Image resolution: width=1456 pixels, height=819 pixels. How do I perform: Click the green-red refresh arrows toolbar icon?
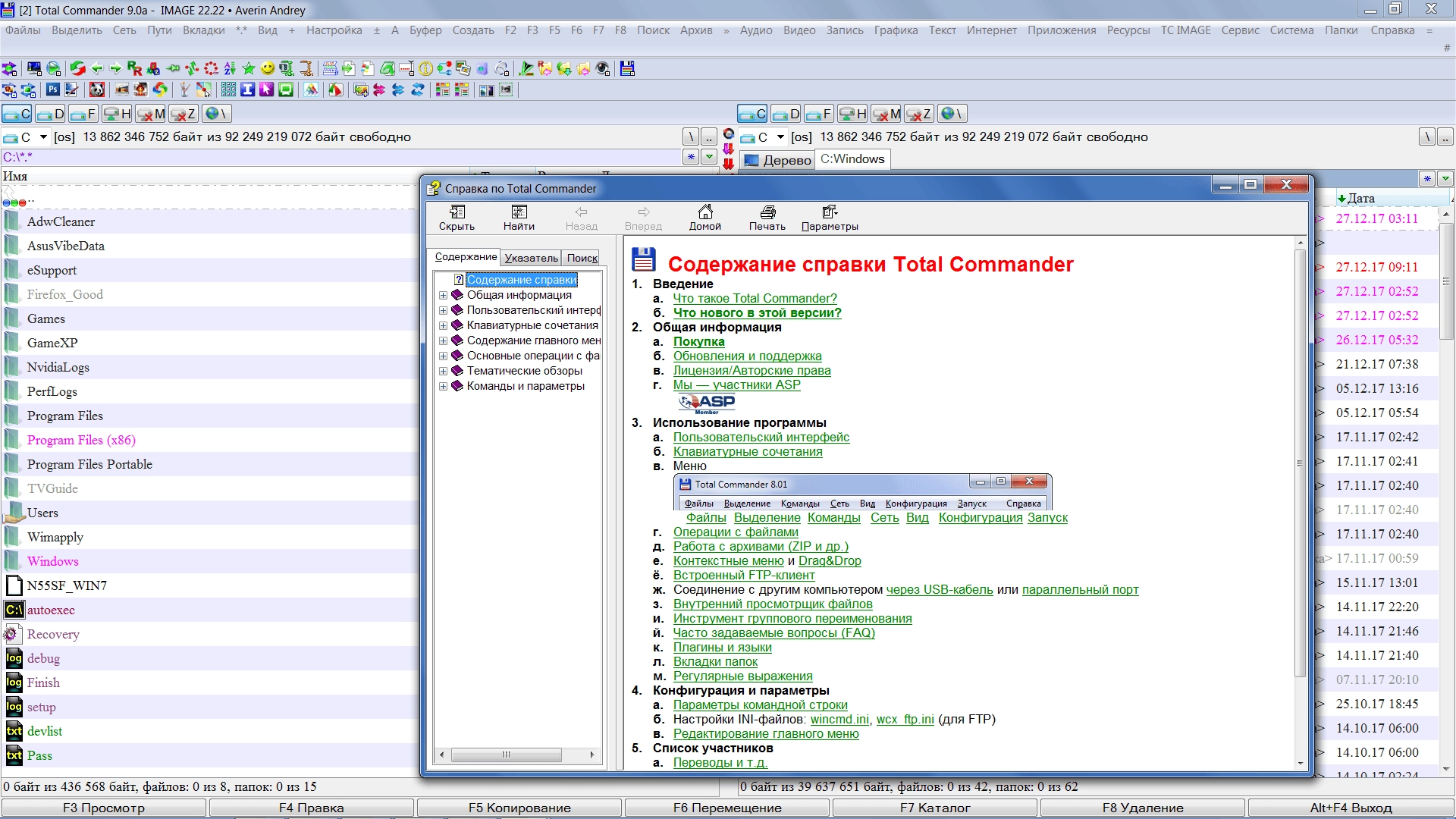[77, 69]
